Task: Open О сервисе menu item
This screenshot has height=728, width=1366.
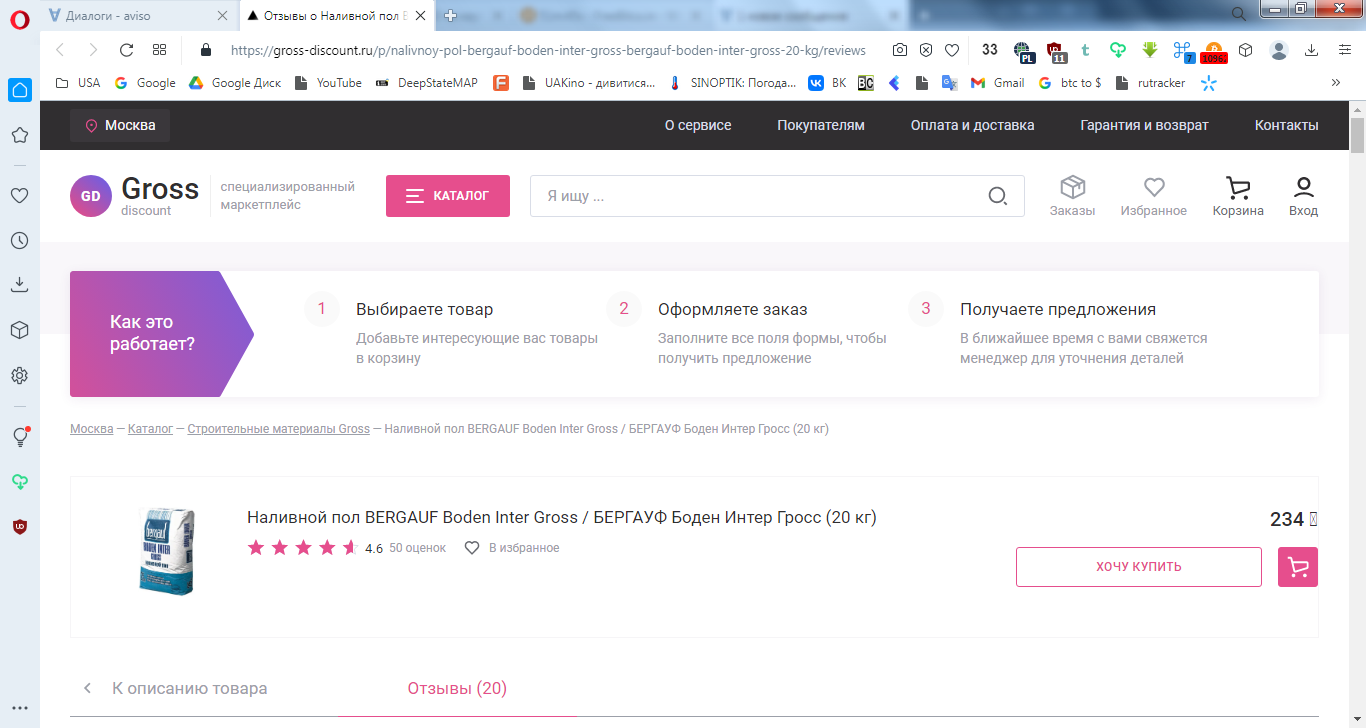Action: tap(698, 125)
